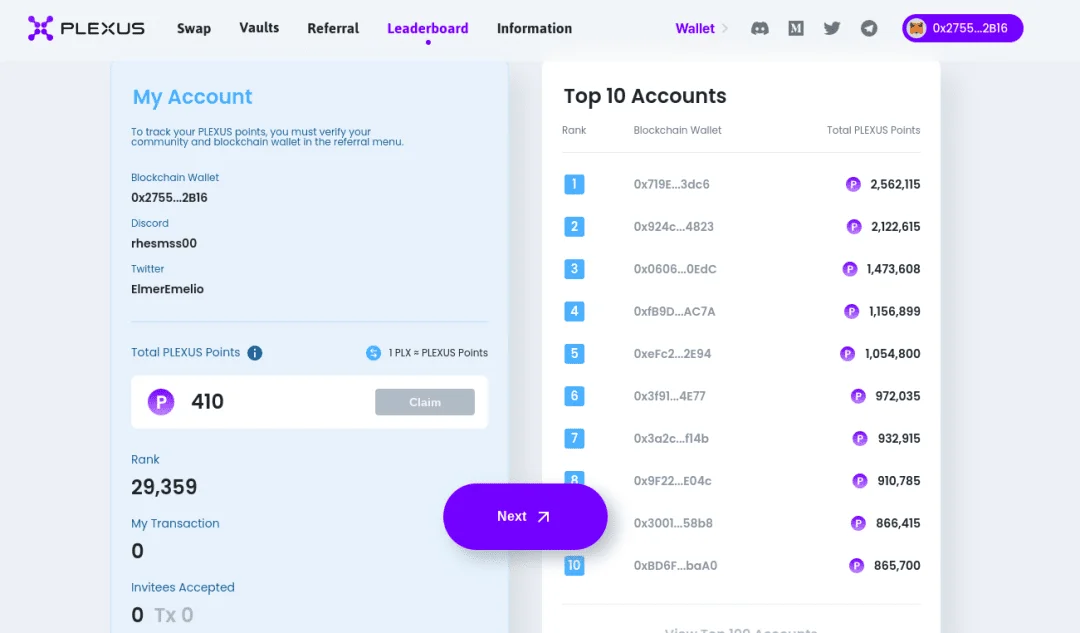Open the Swap menu item

[x=194, y=28]
